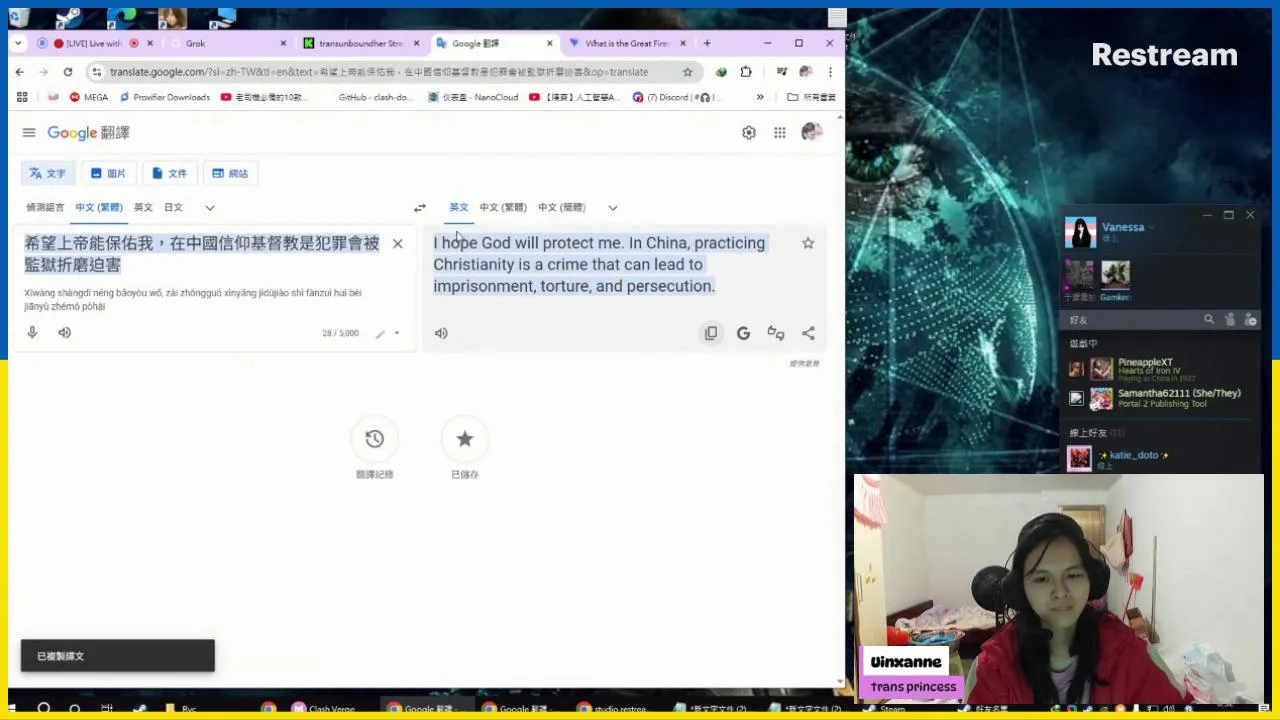Viewport: 1280px width, 720px height.
Task: Search friends in the Steam friends list
Action: tap(1209, 320)
